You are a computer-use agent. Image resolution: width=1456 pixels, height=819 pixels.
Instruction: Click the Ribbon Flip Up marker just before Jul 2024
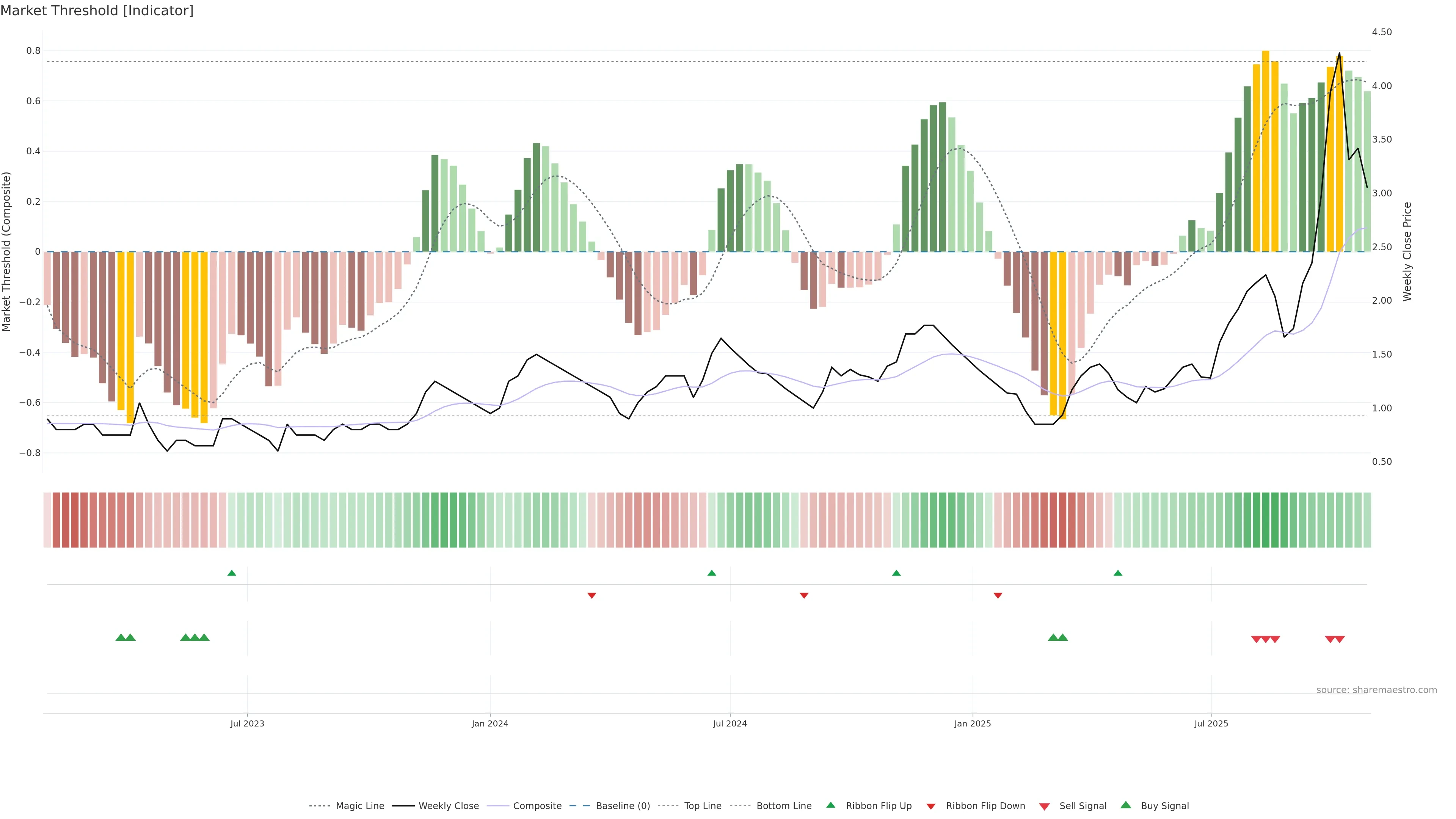(712, 573)
